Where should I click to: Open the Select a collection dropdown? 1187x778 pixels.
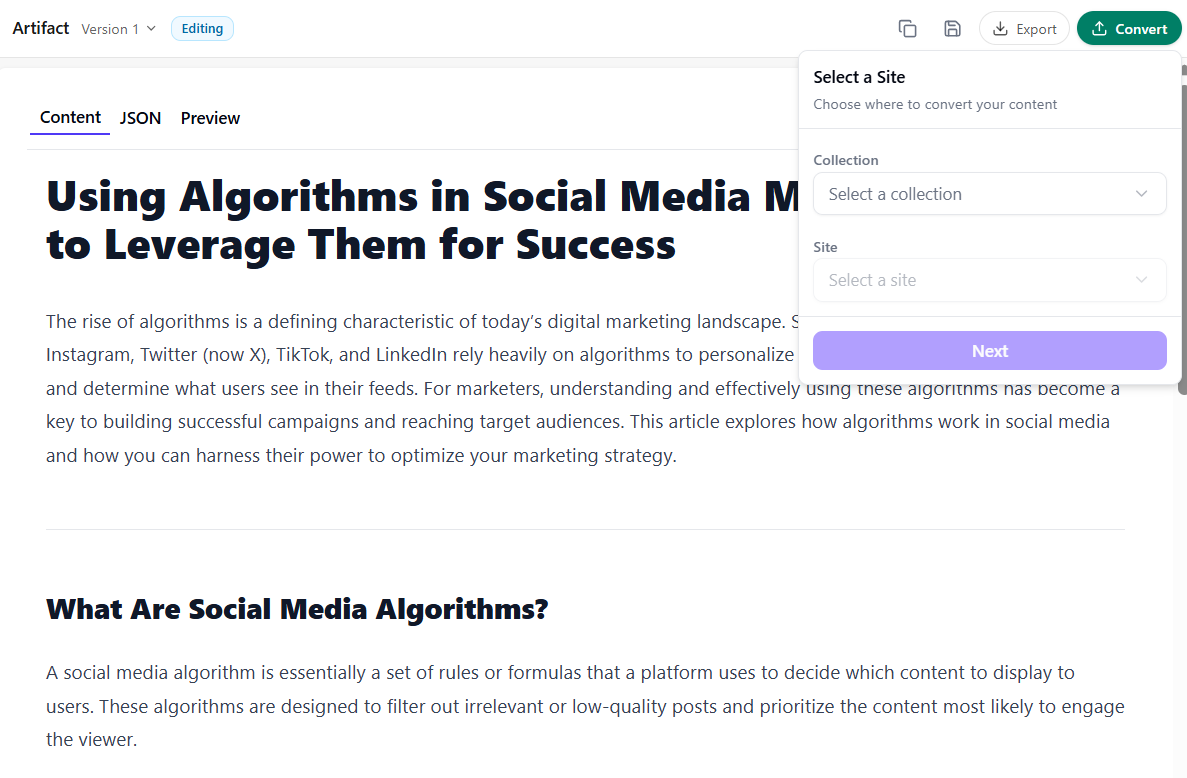(989, 194)
